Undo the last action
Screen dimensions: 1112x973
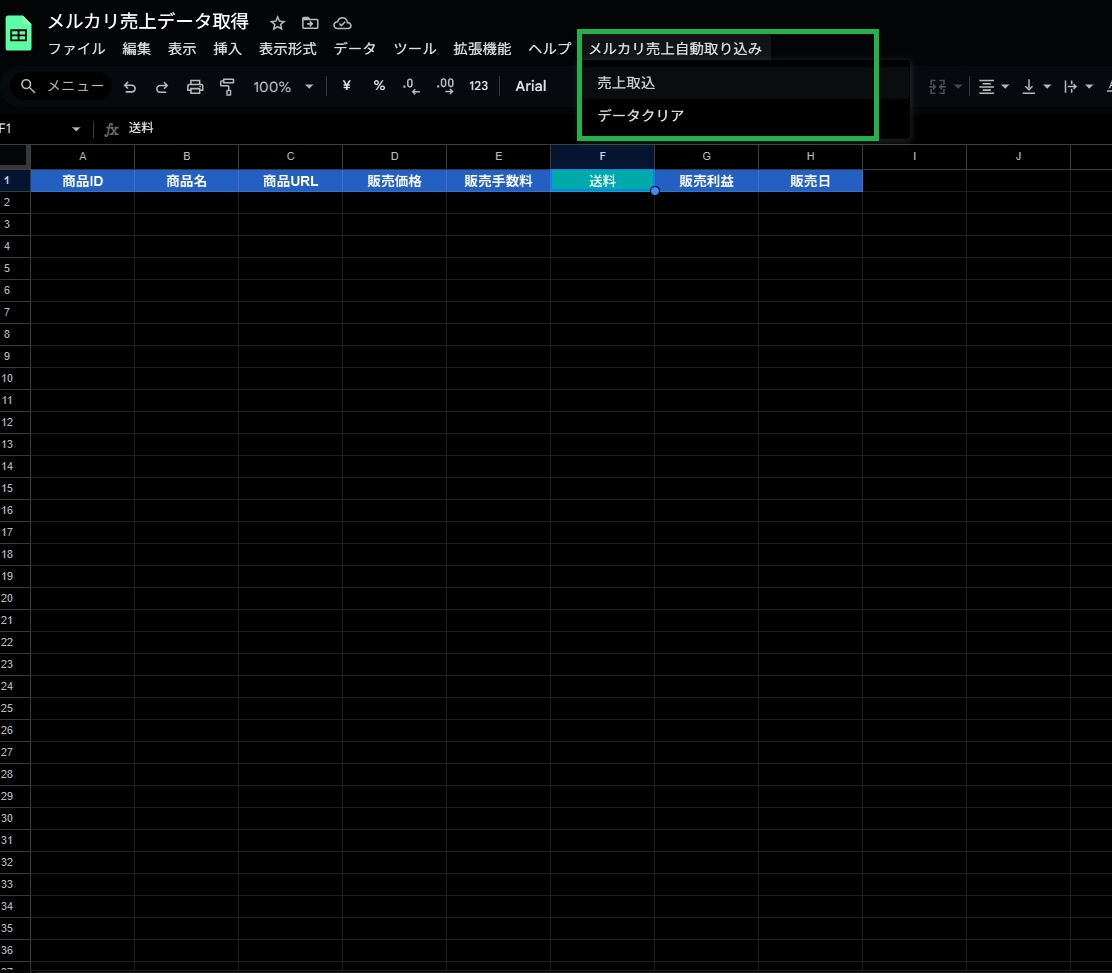(x=130, y=87)
